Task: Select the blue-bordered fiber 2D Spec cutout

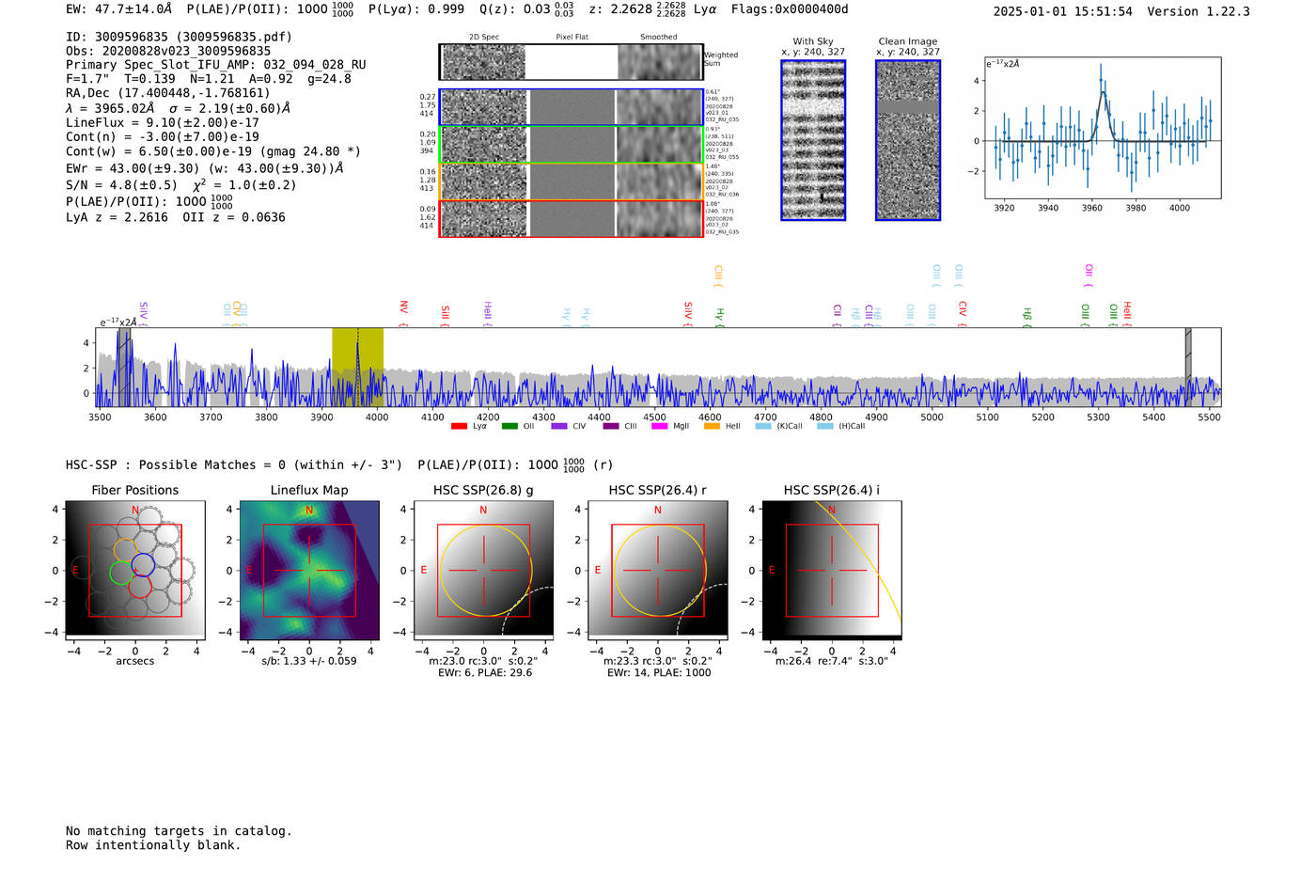Action: point(483,107)
